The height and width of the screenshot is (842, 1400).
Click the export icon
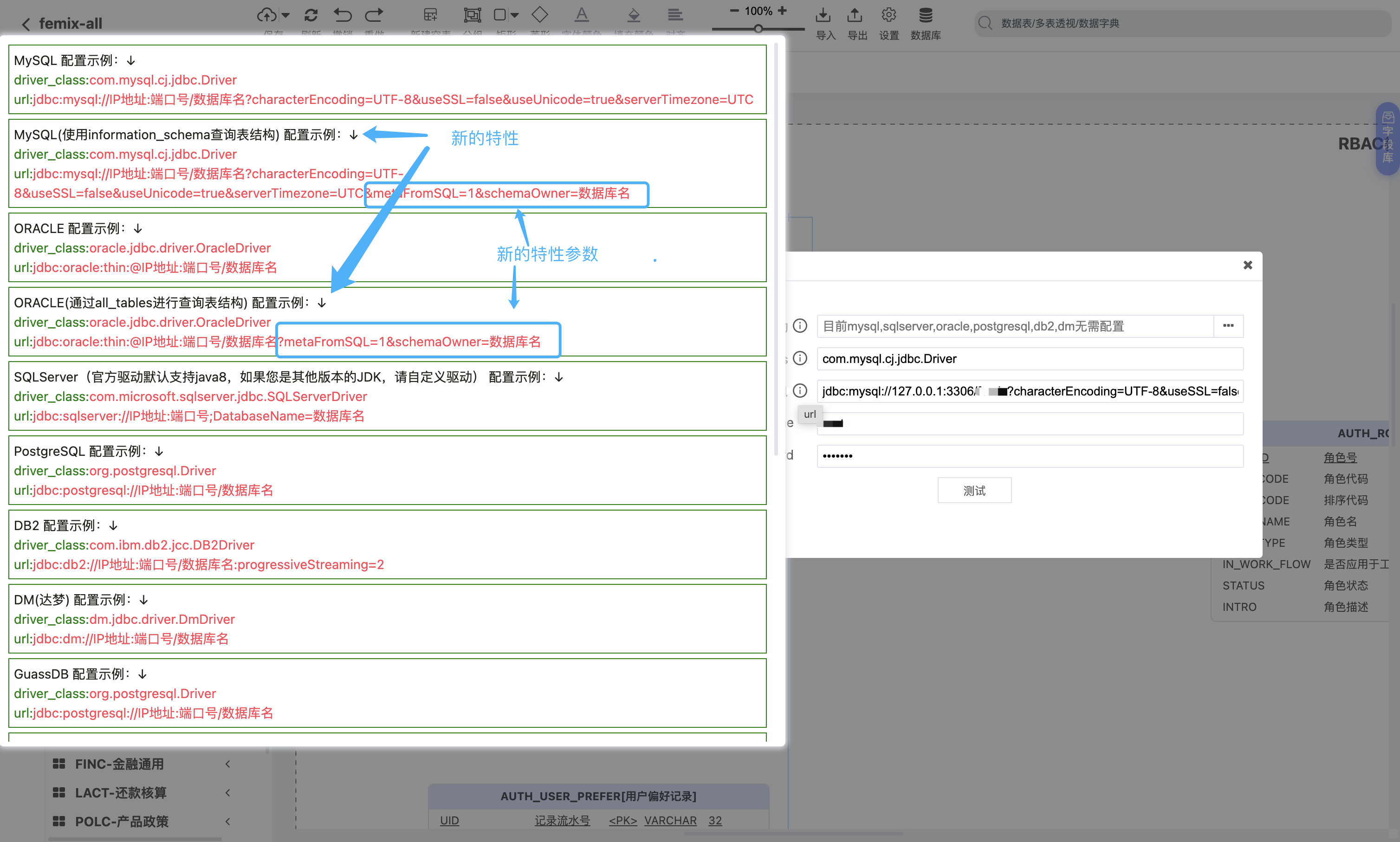(855, 16)
